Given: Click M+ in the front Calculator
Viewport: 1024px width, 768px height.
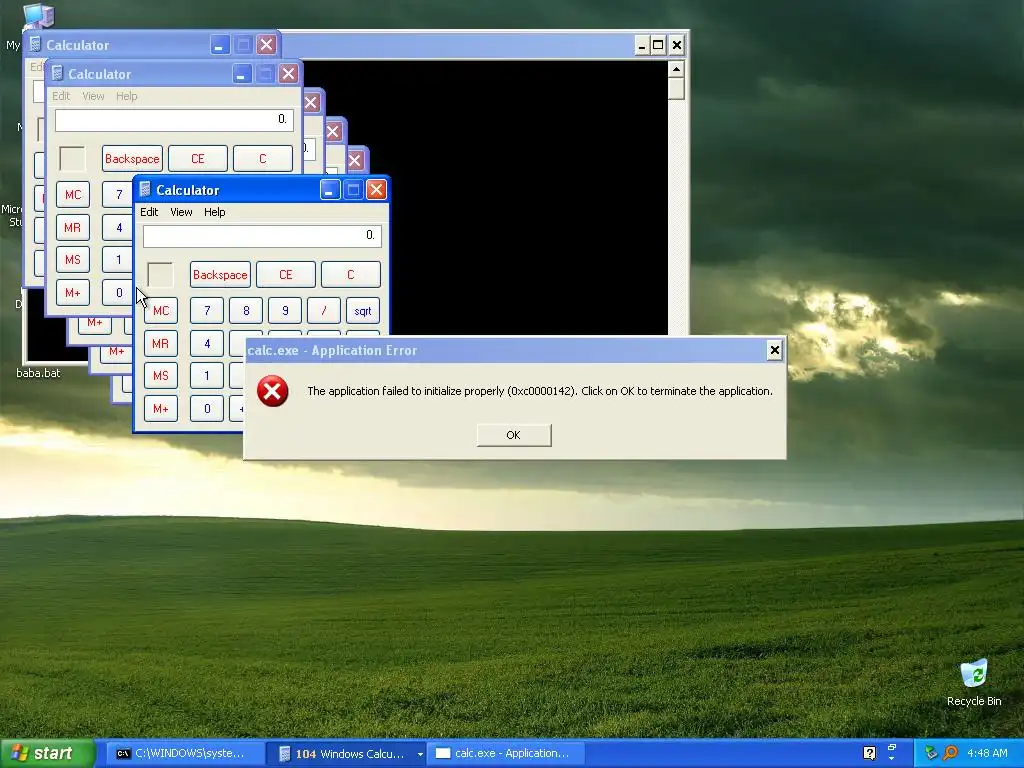Looking at the screenshot, I should click(161, 409).
